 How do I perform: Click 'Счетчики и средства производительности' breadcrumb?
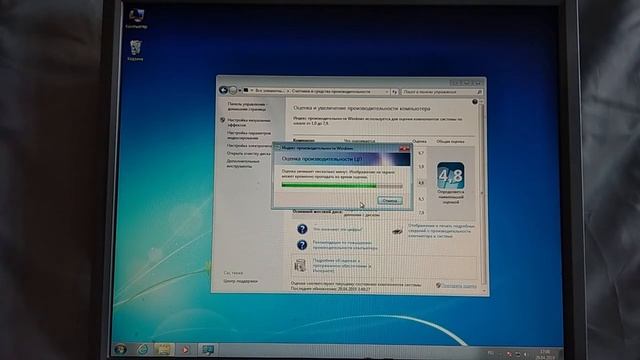click(331, 91)
